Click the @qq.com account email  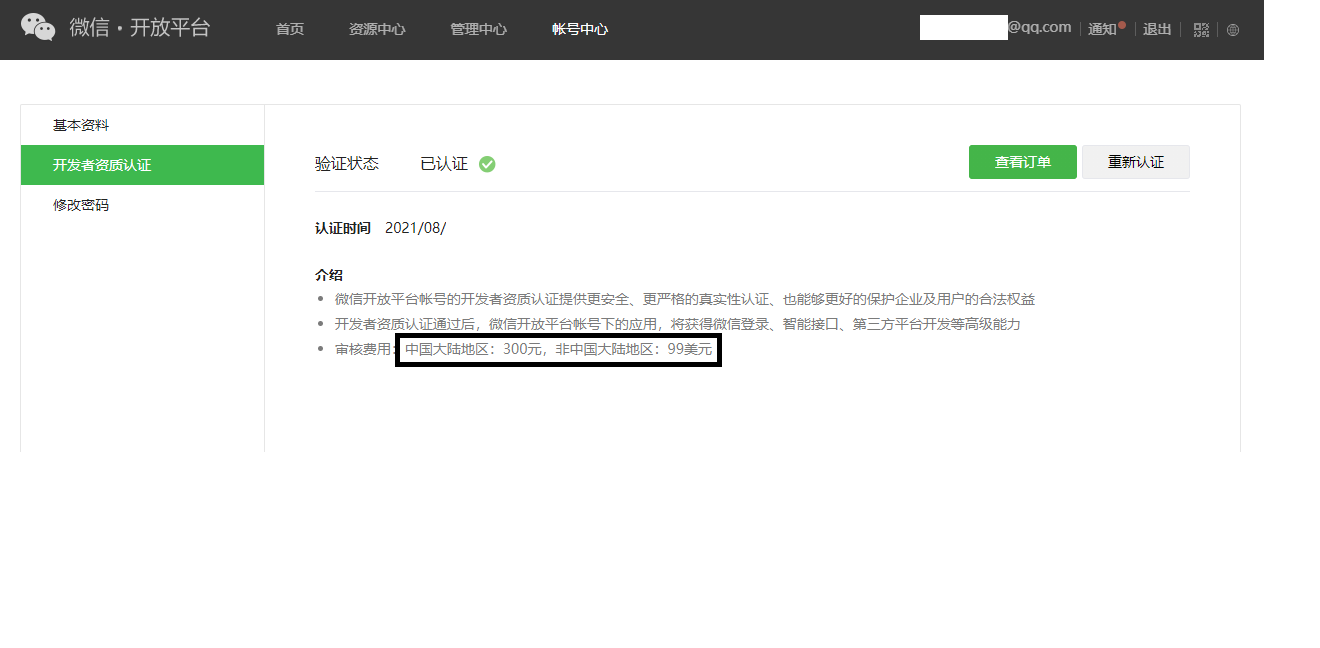coord(1038,27)
